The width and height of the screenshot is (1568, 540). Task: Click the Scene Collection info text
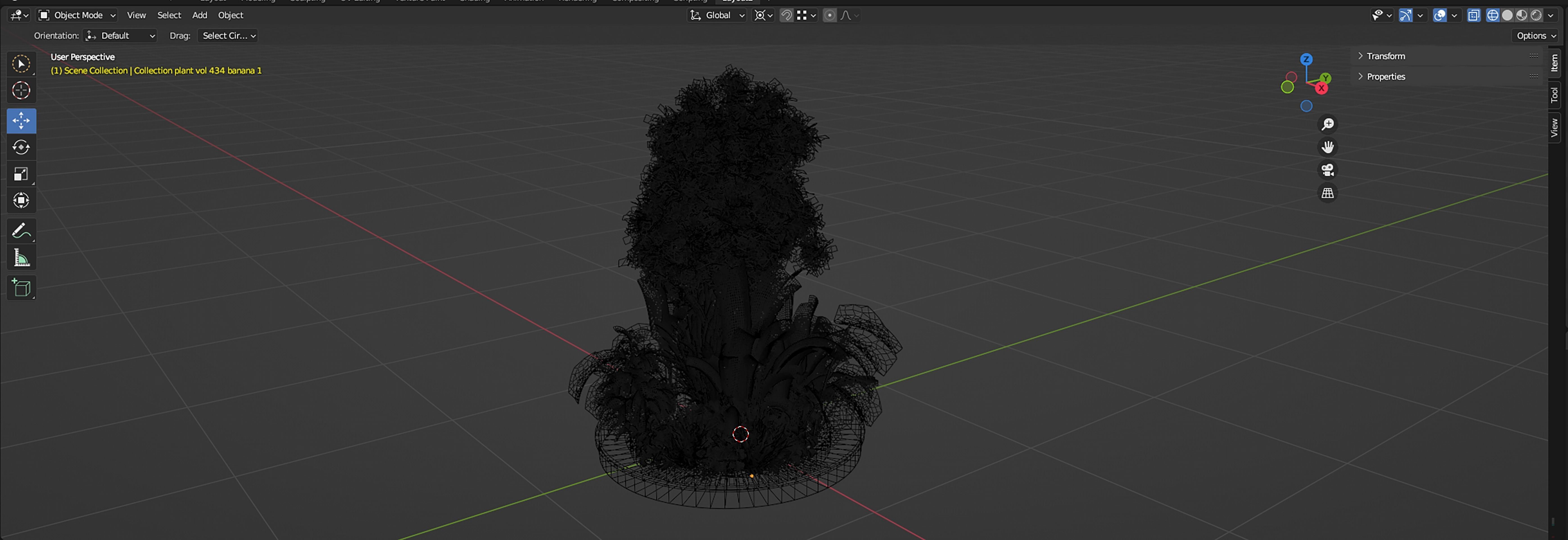pyautogui.click(x=157, y=71)
